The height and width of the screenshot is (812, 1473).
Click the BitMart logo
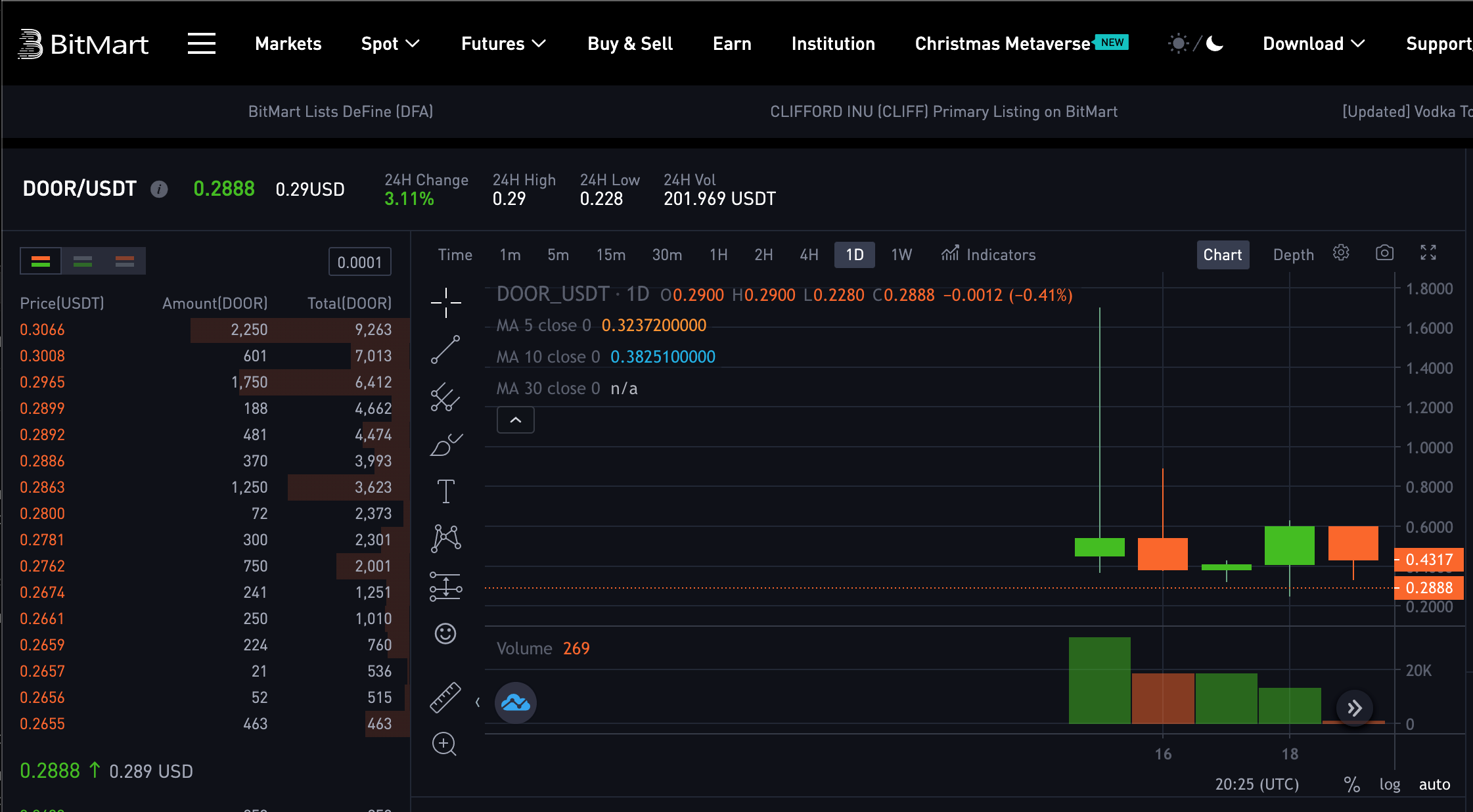pos(83,44)
